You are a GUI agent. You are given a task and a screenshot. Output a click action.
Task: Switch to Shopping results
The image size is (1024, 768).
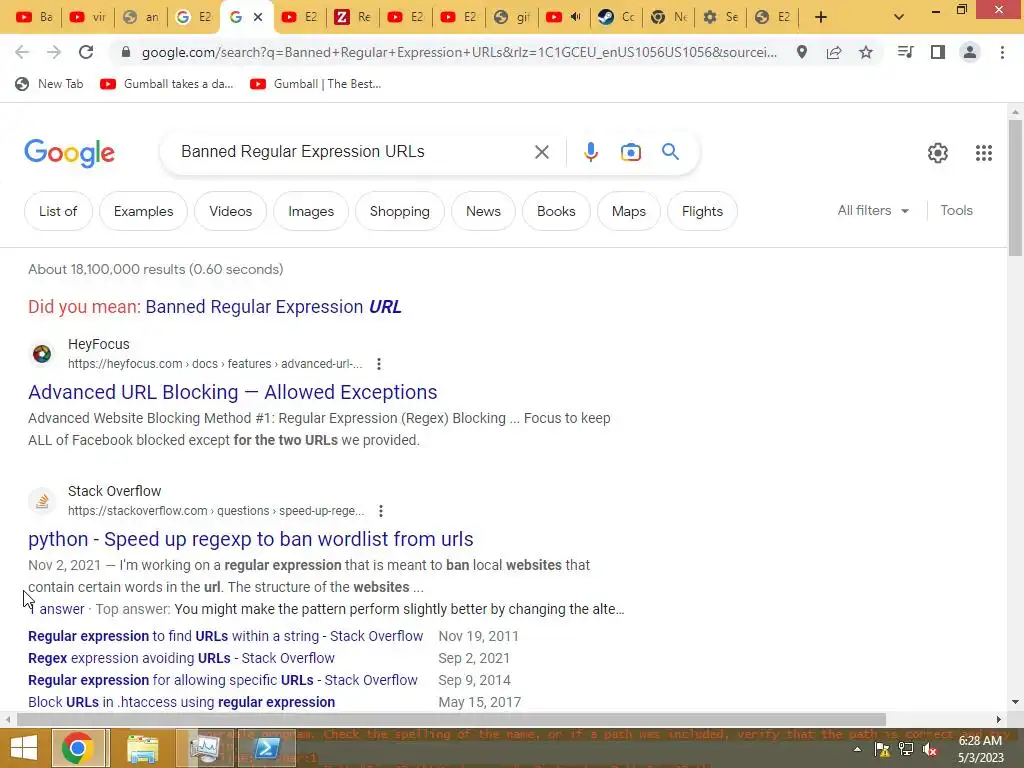(x=400, y=211)
